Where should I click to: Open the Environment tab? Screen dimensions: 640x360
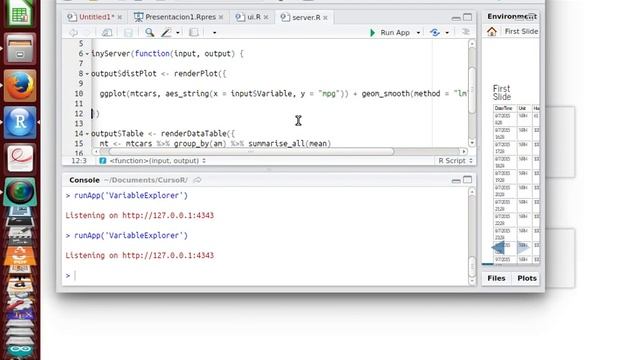click(512, 16)
